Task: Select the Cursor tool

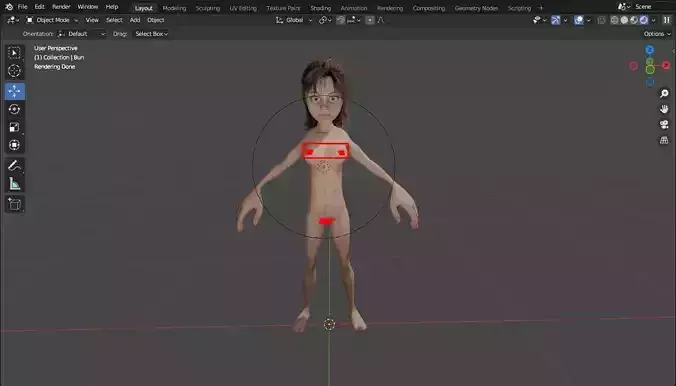Action: (x=14, y=70)
